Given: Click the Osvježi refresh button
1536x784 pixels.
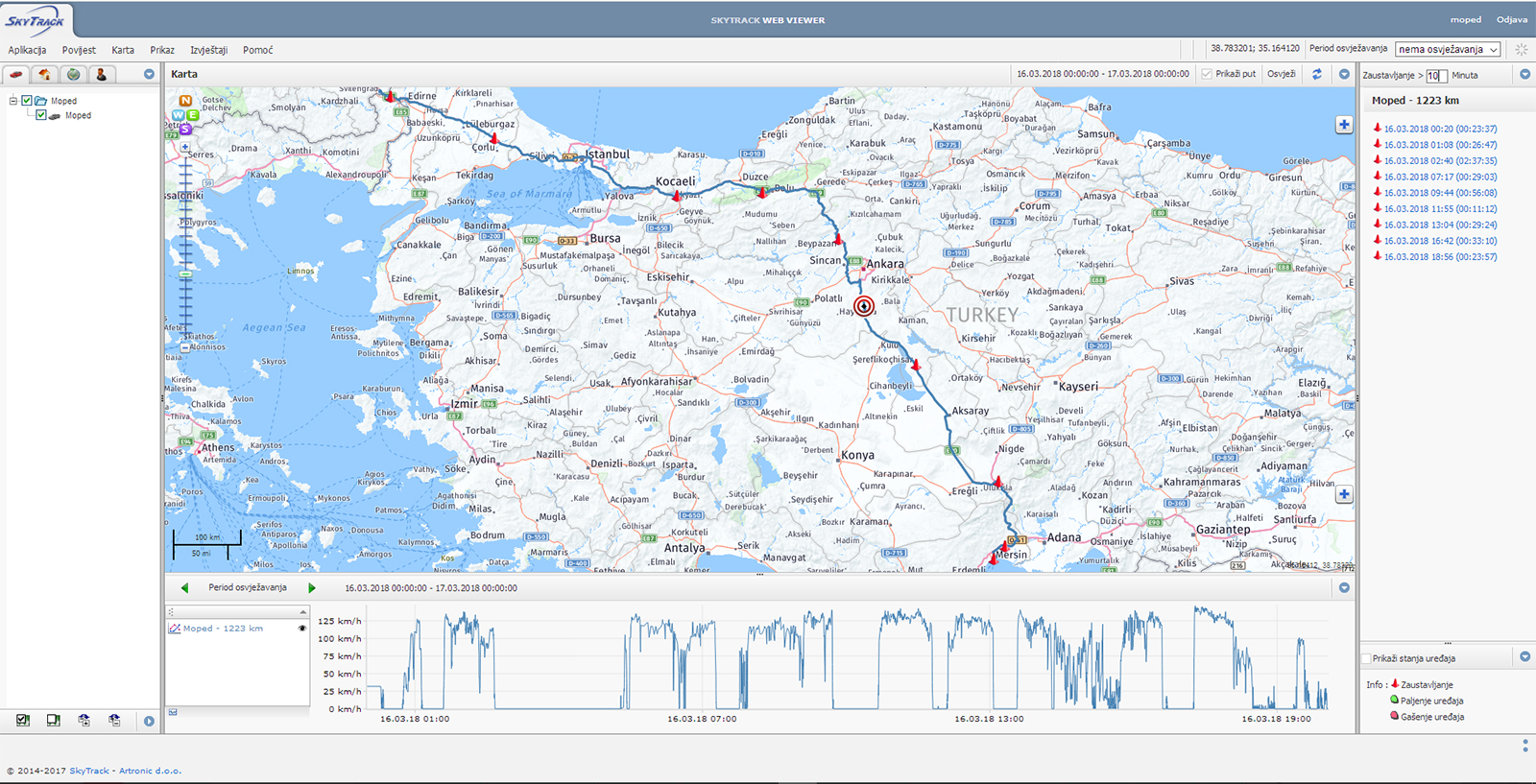Looking at the screenshot, I should coord(1281,74).
